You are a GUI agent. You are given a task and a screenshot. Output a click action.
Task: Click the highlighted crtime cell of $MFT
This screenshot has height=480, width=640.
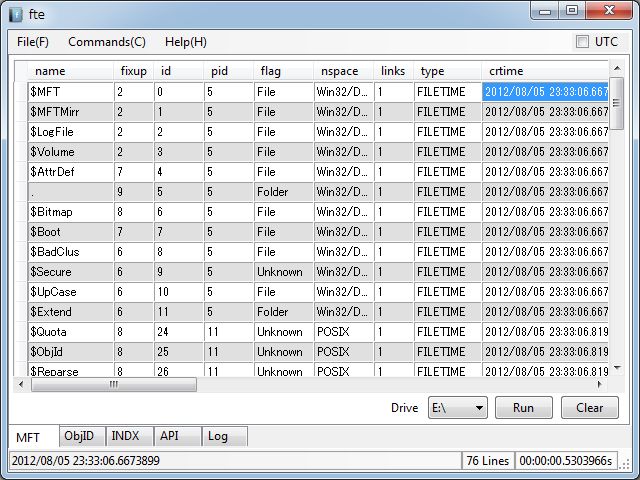545,91
